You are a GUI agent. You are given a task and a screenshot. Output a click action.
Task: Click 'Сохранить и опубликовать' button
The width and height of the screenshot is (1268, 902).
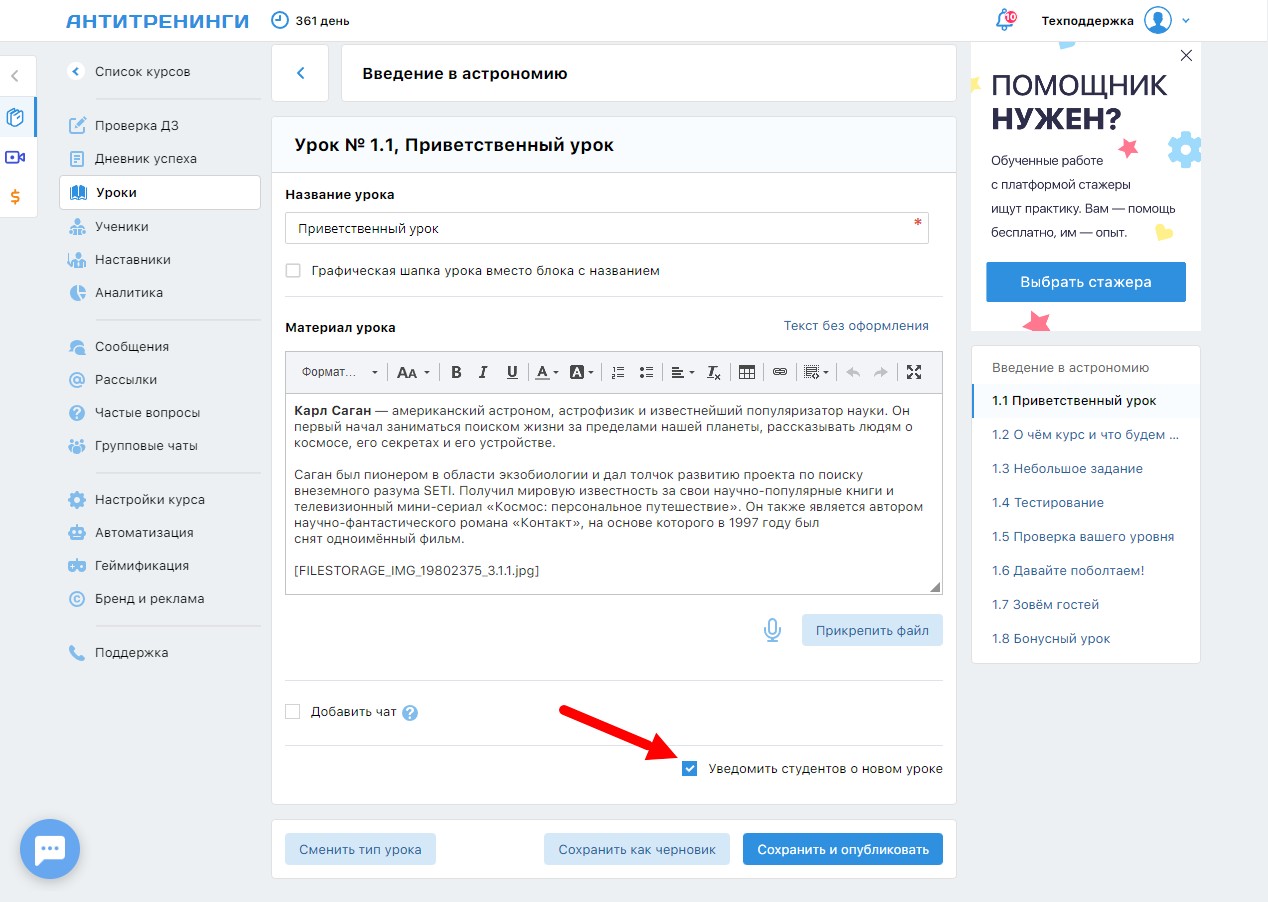[843, 850]
